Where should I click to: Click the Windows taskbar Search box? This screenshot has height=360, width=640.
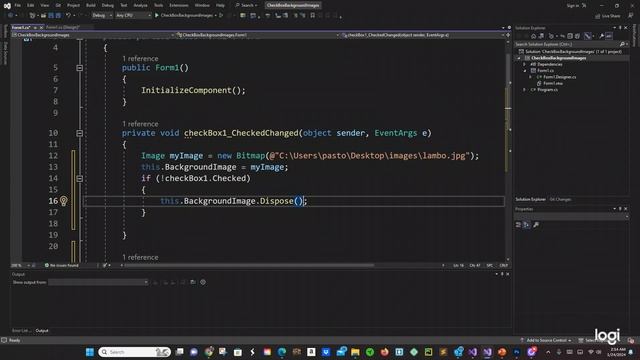[x=134, y=352]
